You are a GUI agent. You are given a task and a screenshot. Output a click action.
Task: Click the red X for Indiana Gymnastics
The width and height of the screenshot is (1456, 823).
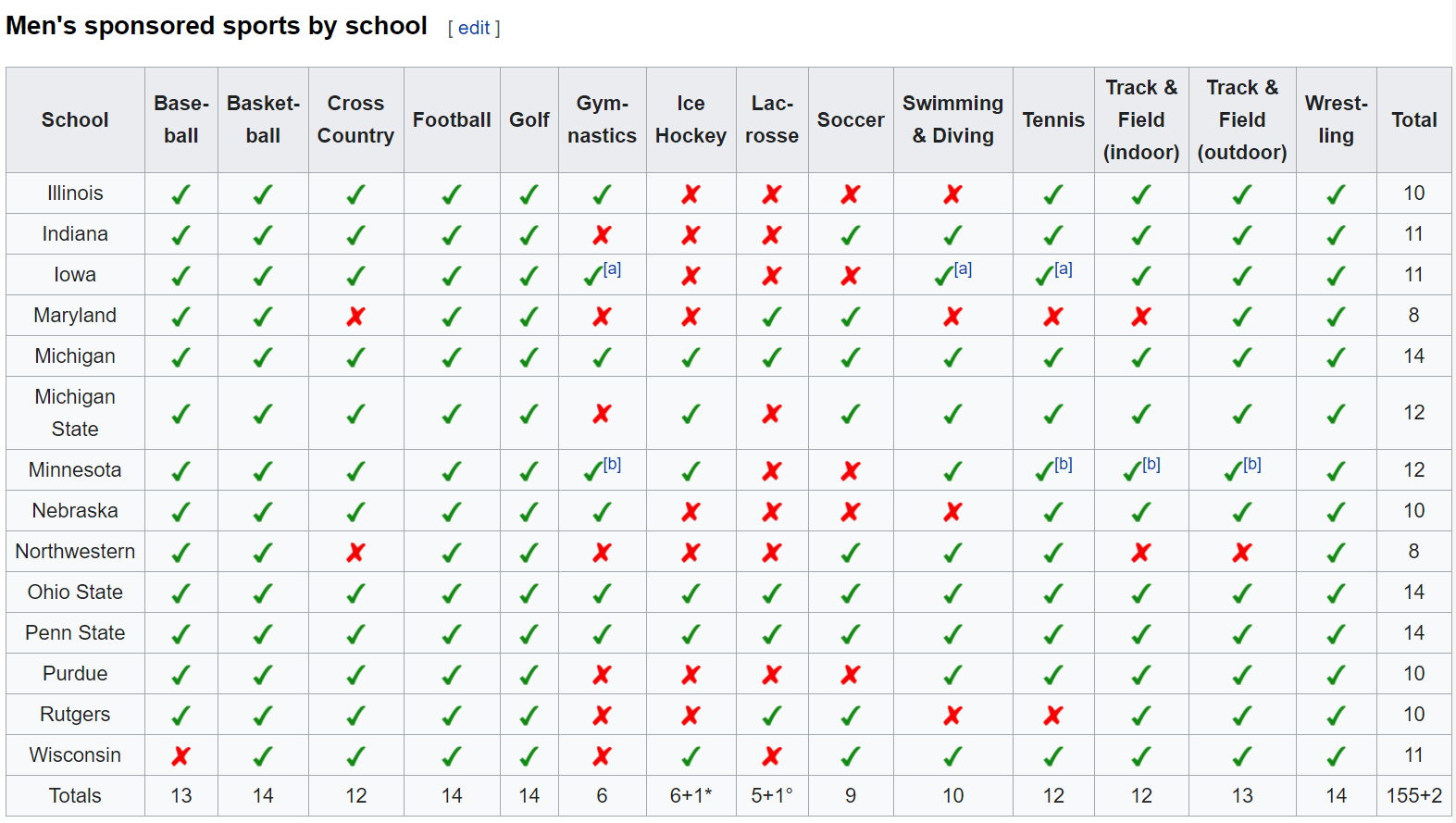(x=602, y=235)
